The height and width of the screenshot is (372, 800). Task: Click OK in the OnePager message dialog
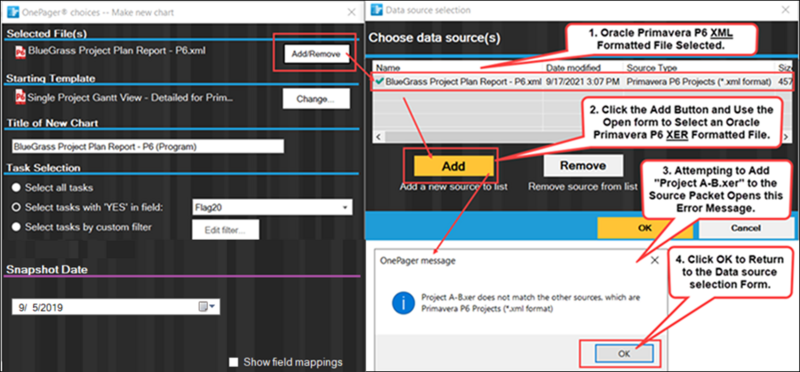point(623,353)
